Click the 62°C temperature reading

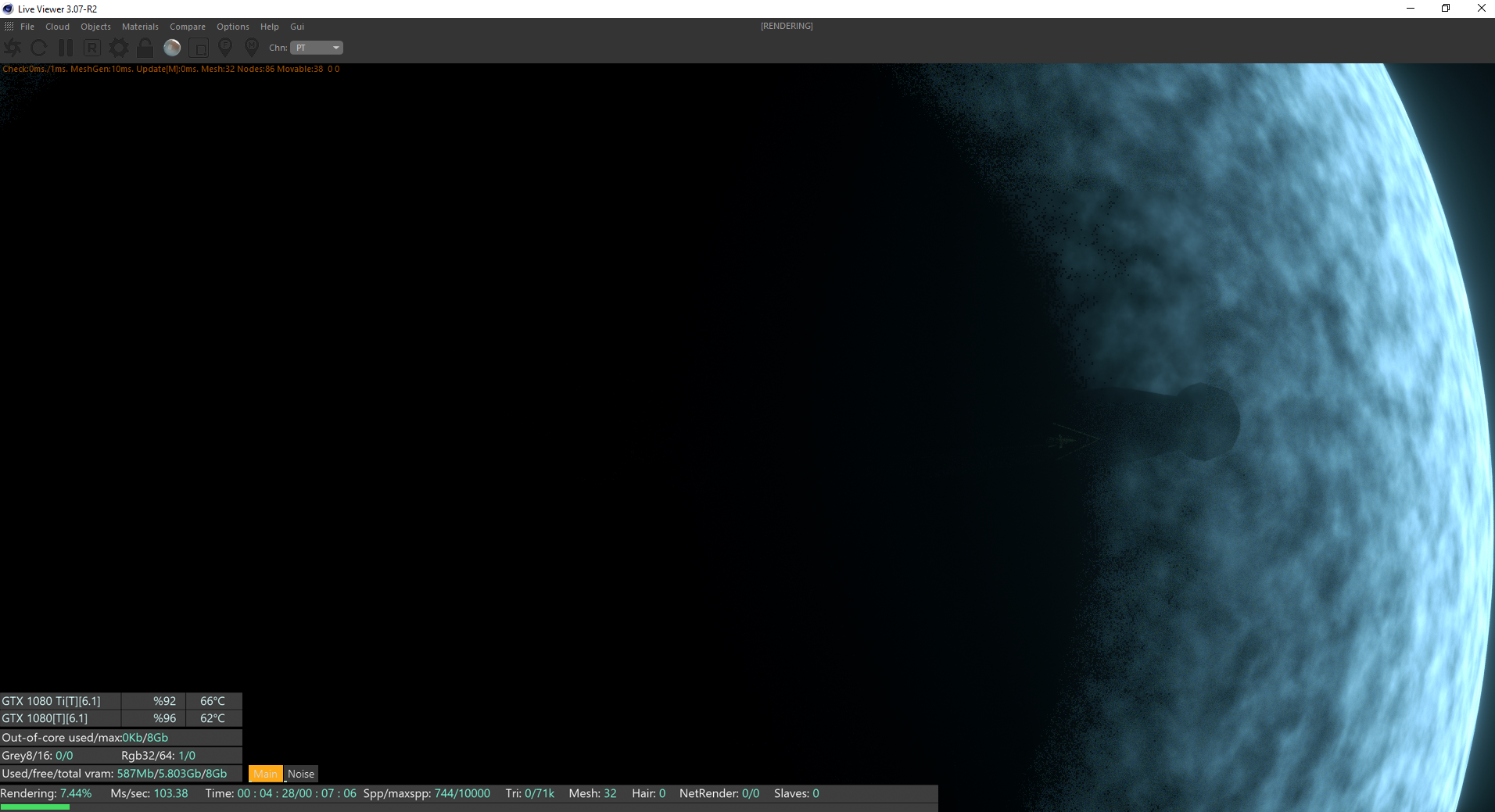pyautogui.click(x=213, y=718)
